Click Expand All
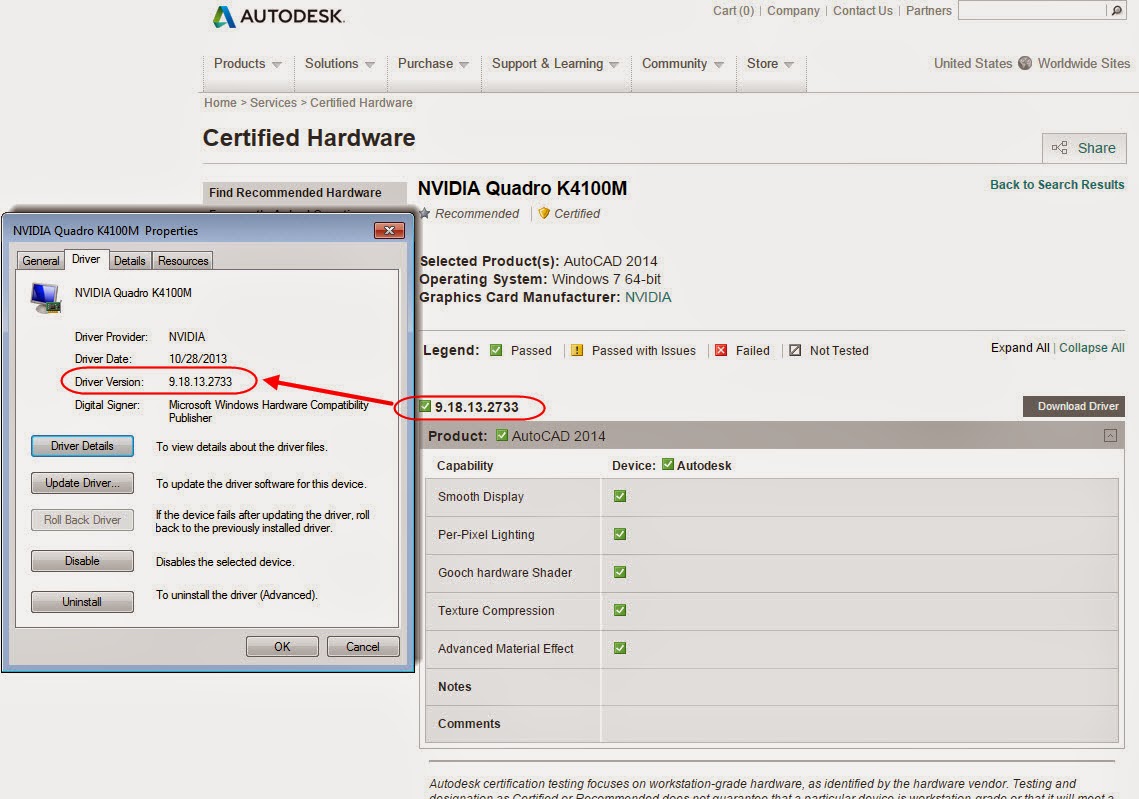The height and width of the screenshot is (799, 1139). (x=1020, y=348)
